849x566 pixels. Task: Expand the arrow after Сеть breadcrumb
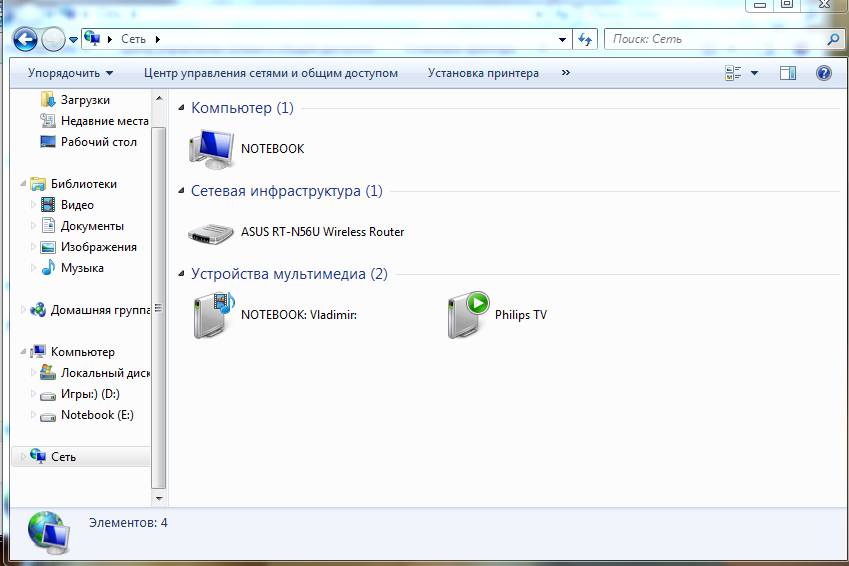point(158,39)
